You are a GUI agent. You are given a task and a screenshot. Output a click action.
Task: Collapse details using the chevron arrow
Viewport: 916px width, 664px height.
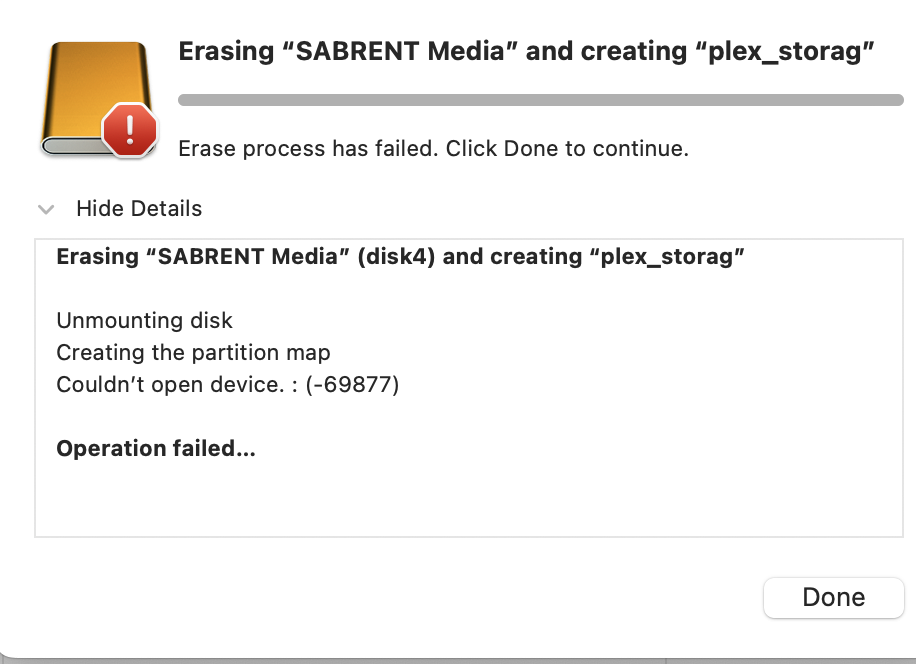coord(45,210)
